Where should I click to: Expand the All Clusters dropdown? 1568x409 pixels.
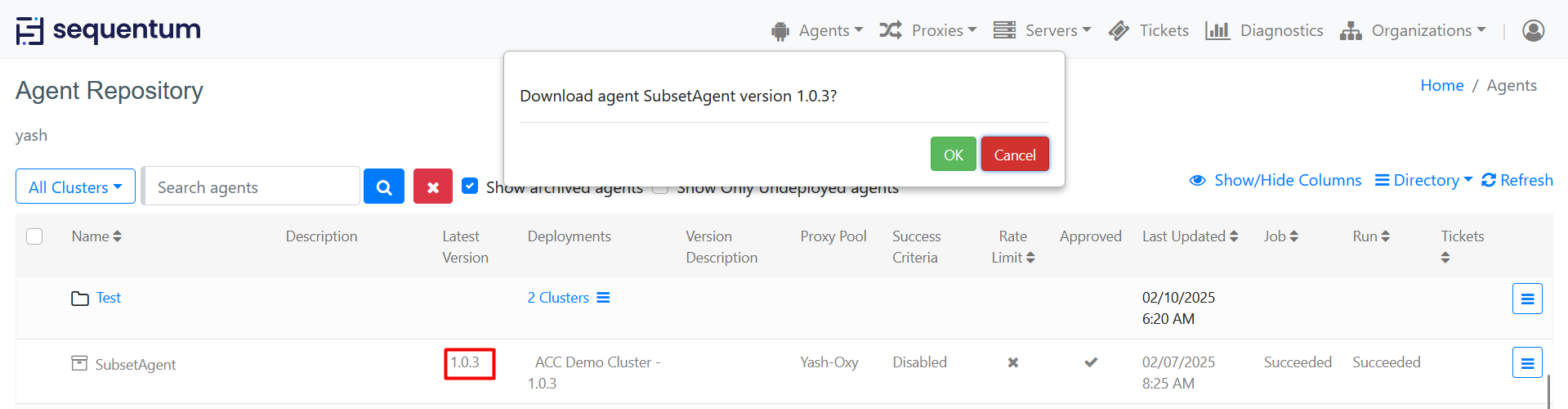(x=75, y=187)
